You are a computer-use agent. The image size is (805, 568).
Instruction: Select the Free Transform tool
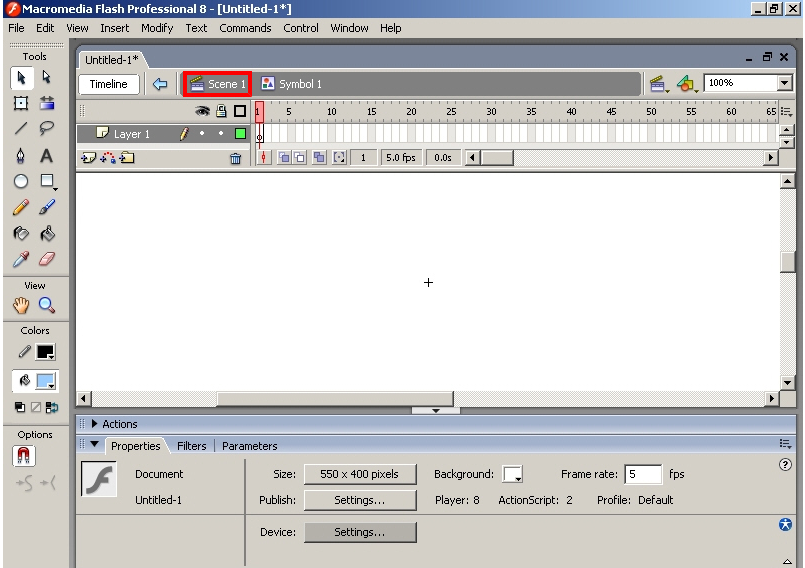[21, 103]
